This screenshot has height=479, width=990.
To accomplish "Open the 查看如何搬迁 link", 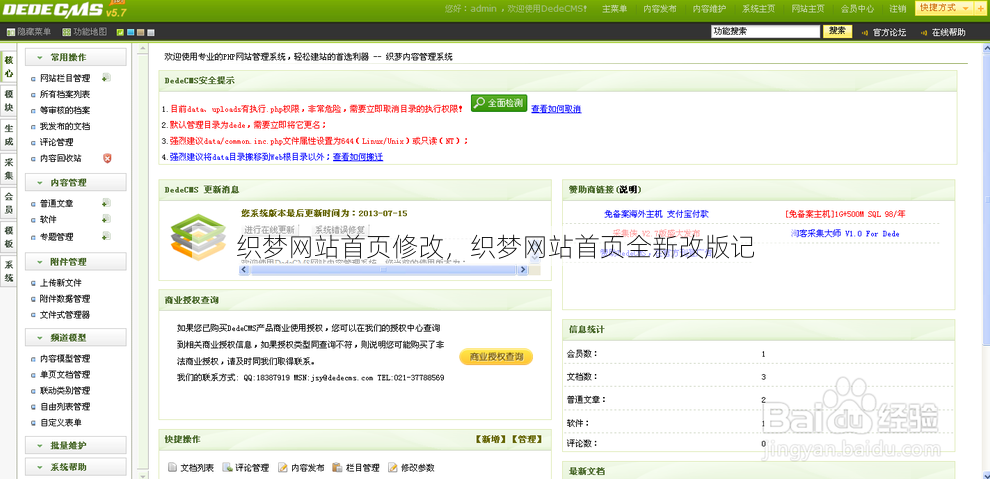I will 358,157.
